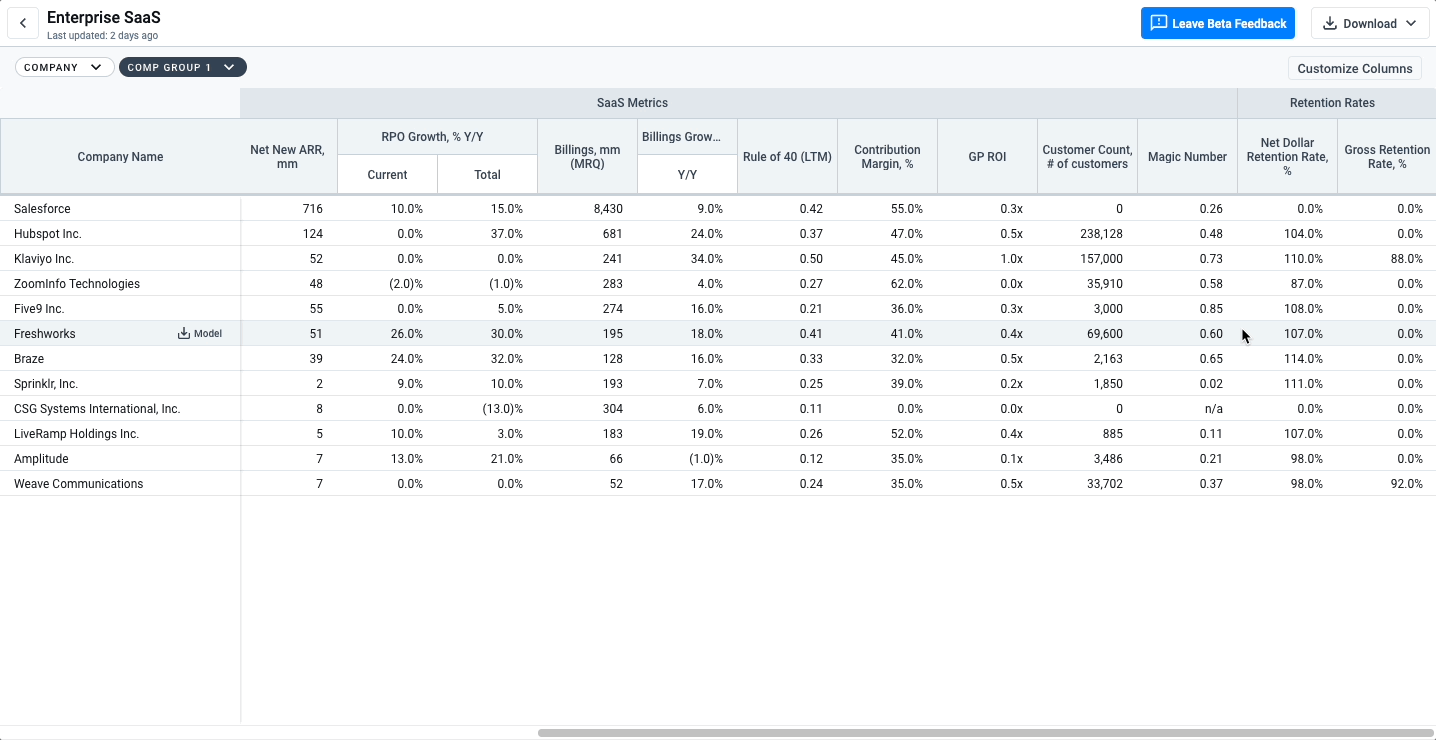Click the Customize Columns button
This screenshot has height=740, width=1436.
tap(1355, 68)
